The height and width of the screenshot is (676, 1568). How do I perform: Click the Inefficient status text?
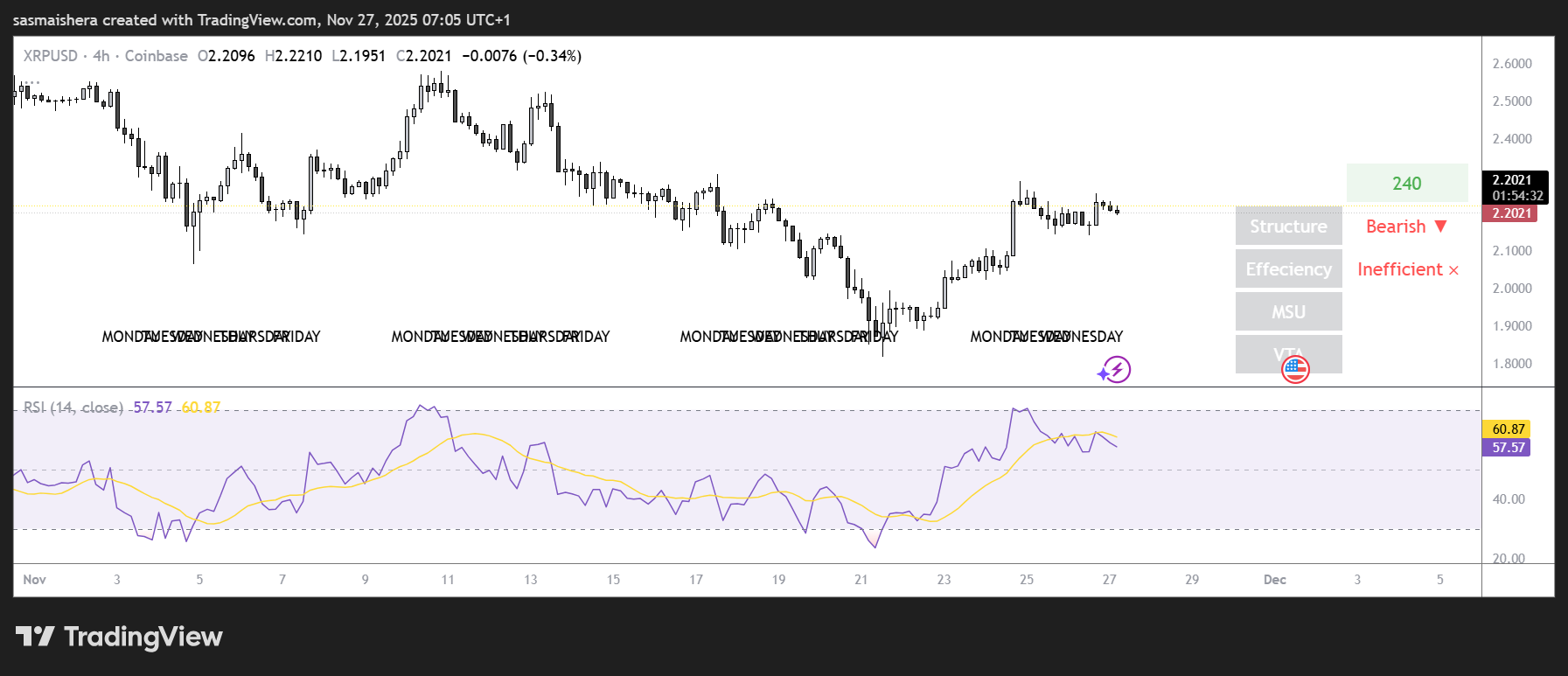(1399, 269)
